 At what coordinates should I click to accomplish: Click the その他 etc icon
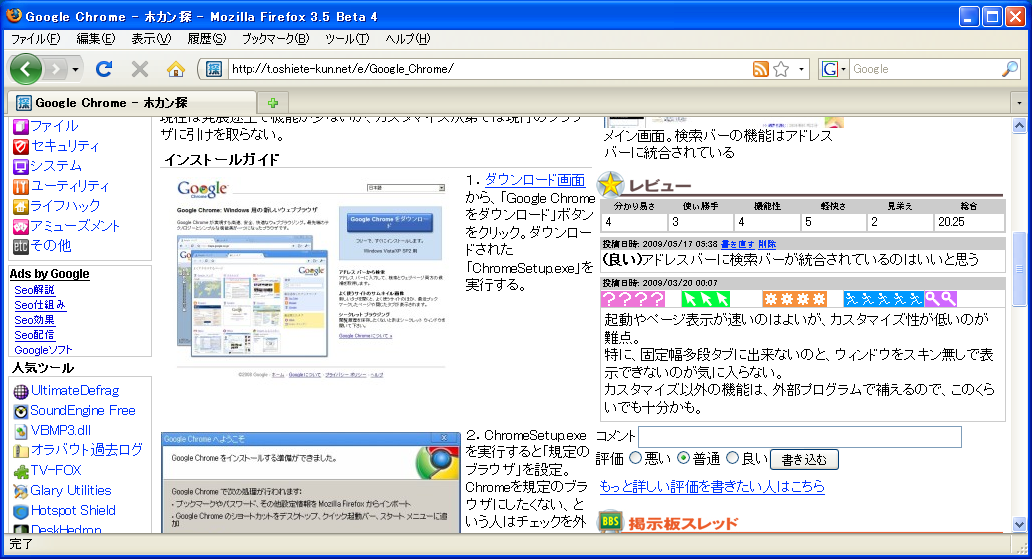tap(21, 246)
